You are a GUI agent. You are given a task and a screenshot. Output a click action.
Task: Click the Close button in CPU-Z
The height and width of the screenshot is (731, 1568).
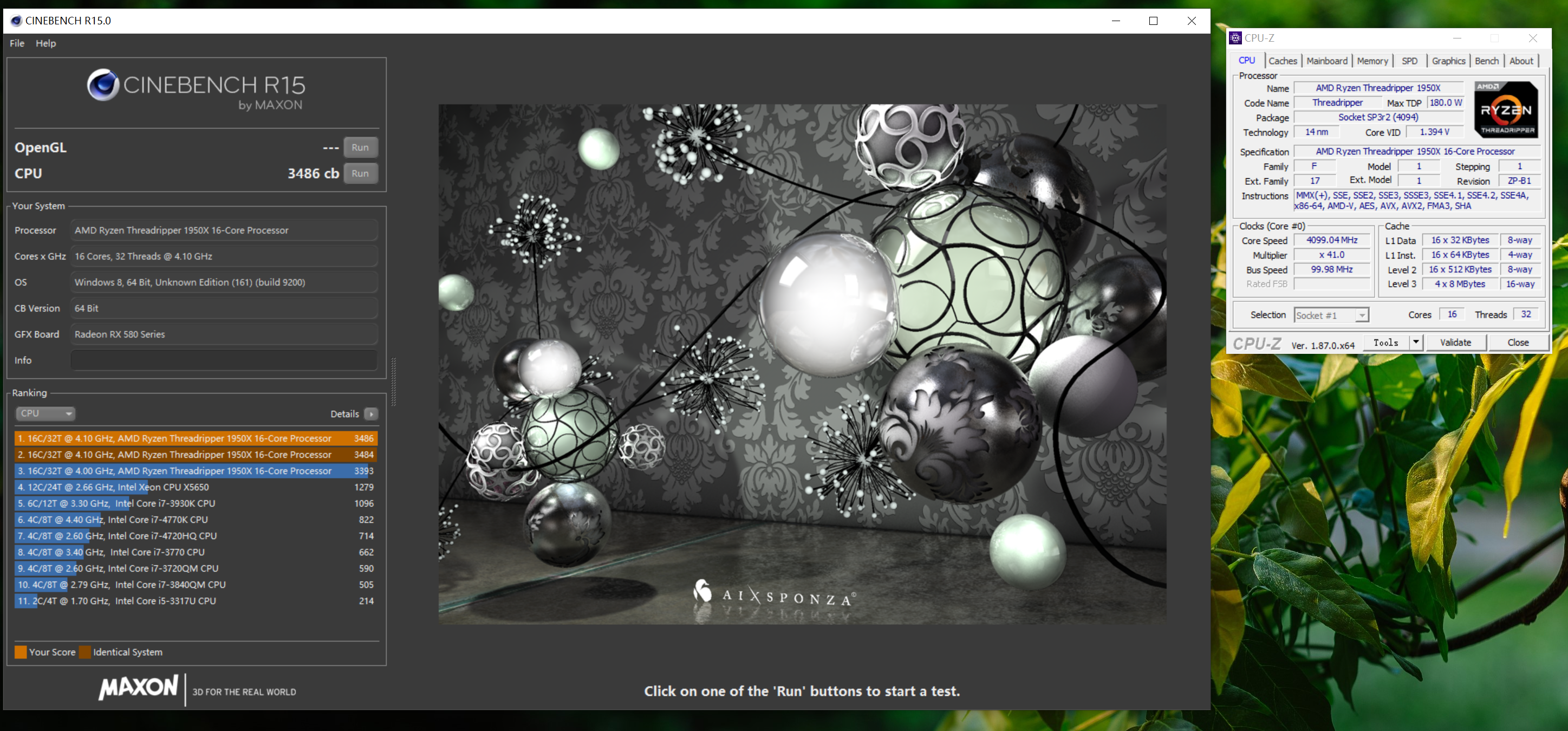click(1518, 342)
